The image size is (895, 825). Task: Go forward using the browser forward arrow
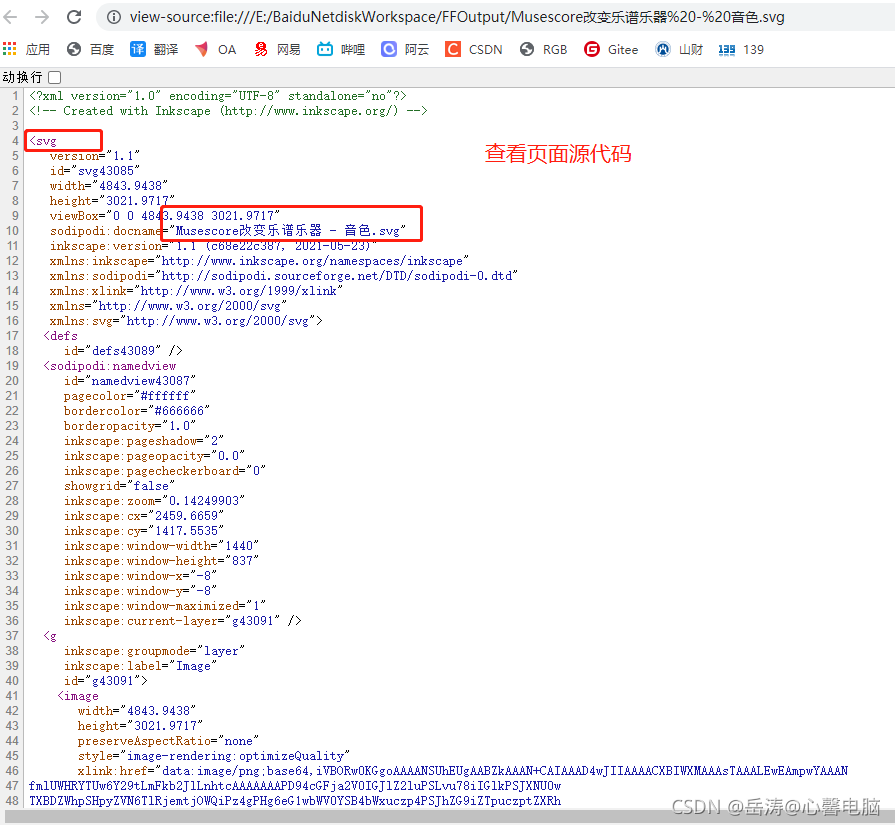pyautogui.click(x=42, y=17)
